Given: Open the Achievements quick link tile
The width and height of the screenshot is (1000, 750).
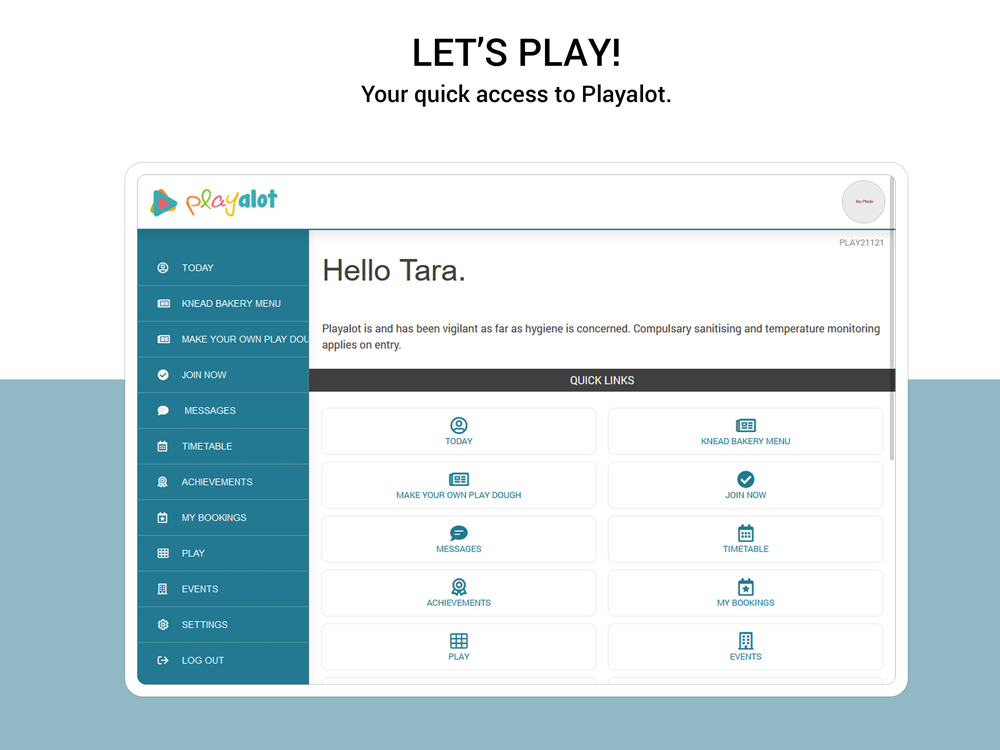Looking at the screenshot, I should click(x=458, y=594).
